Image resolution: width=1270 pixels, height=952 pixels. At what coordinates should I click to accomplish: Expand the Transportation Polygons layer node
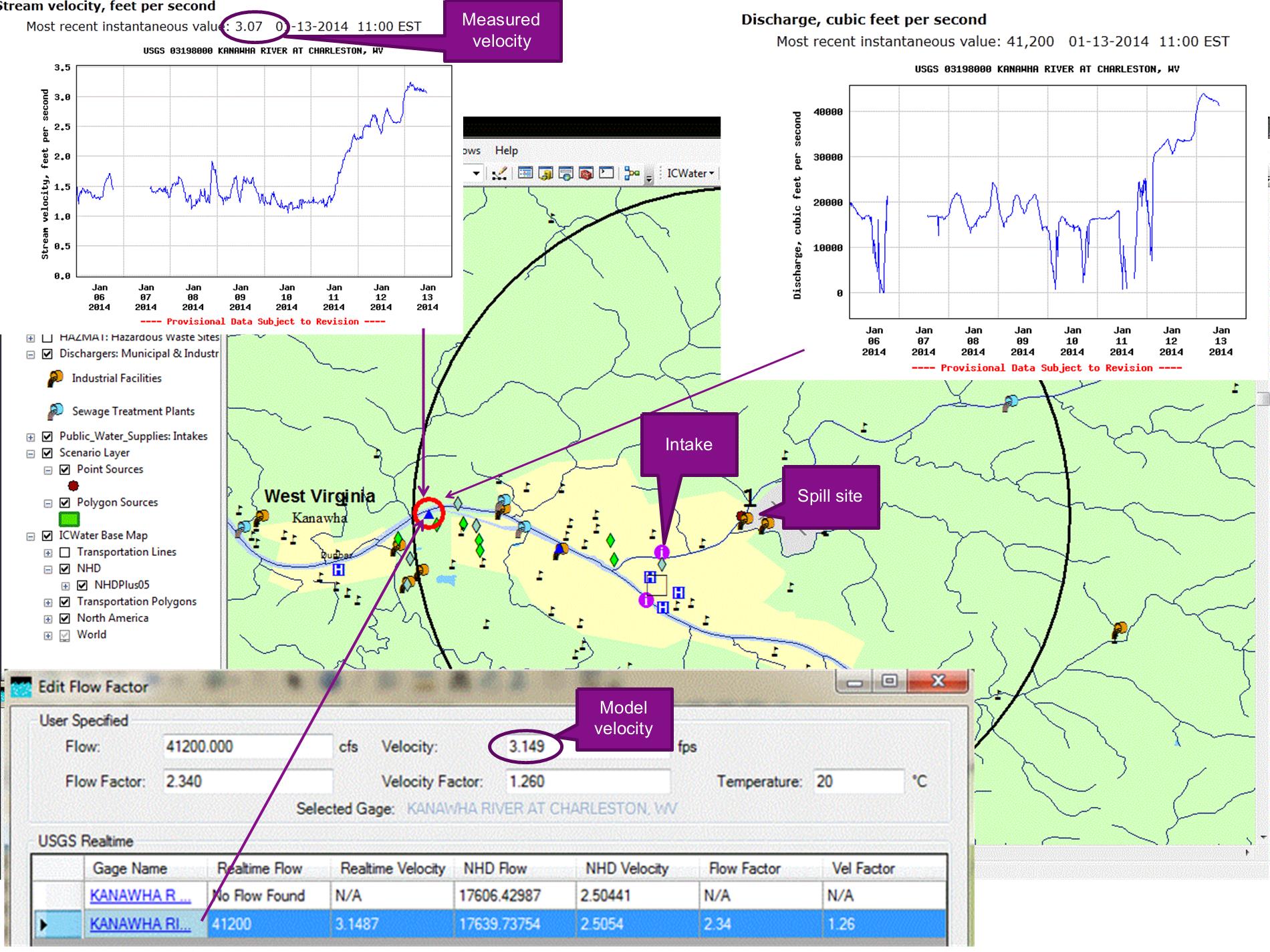pyautogui.click(x=47, y=603)
